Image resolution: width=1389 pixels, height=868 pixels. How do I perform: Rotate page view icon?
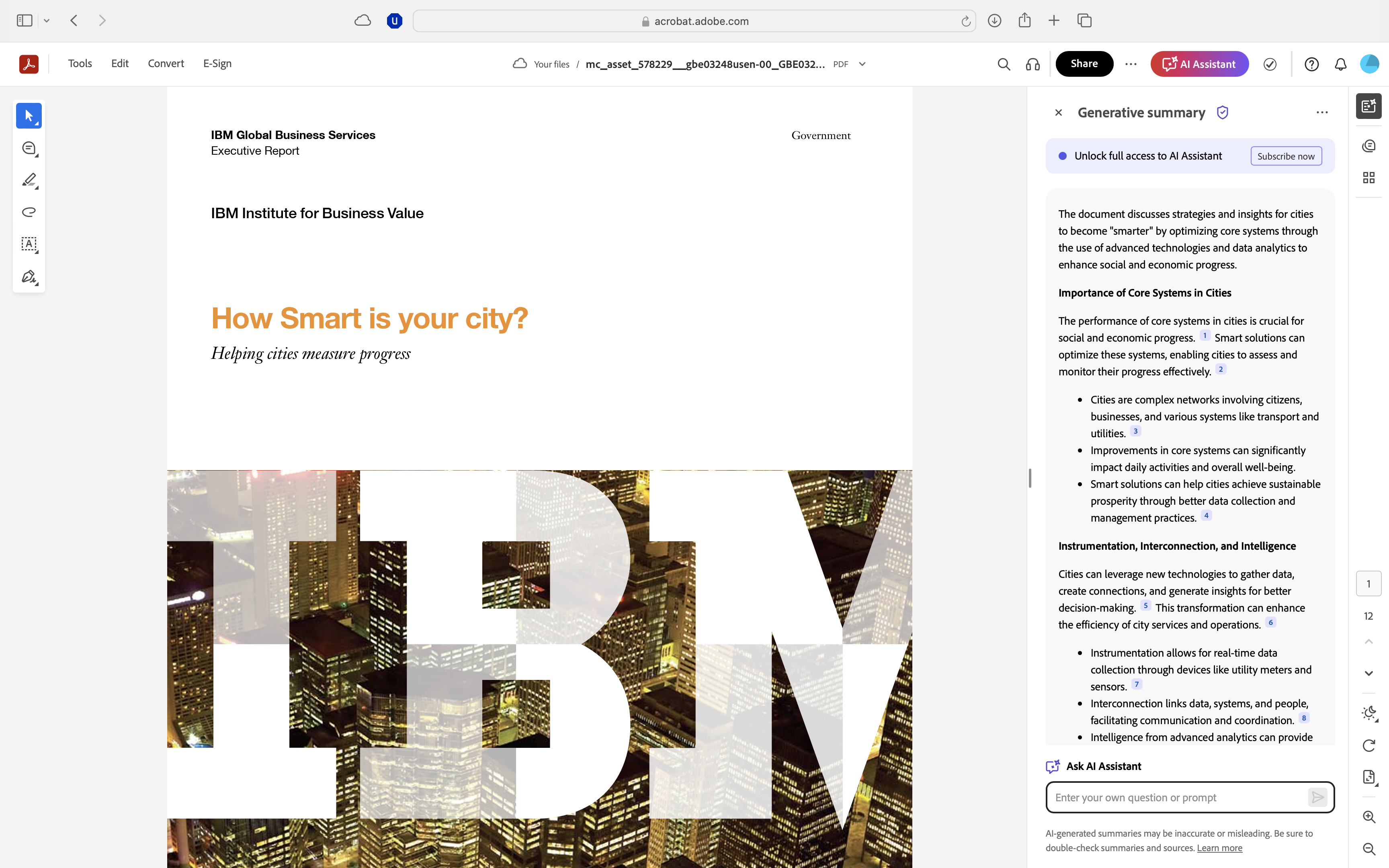(1369, 745)
